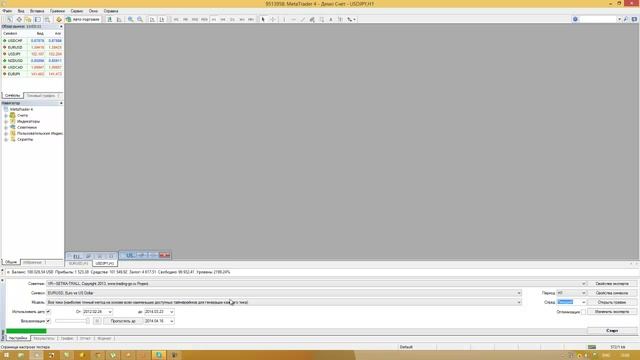
Task: Open the Графики menu
Action: click(57, 11)
